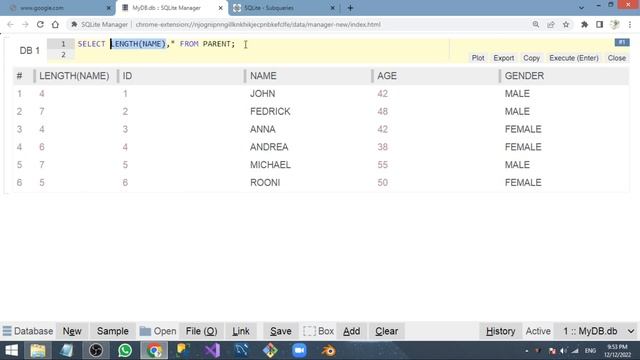This screenshot has width=640, height=360.
Task: Open Visual Studio from taskbar
Action: point(212,350)
